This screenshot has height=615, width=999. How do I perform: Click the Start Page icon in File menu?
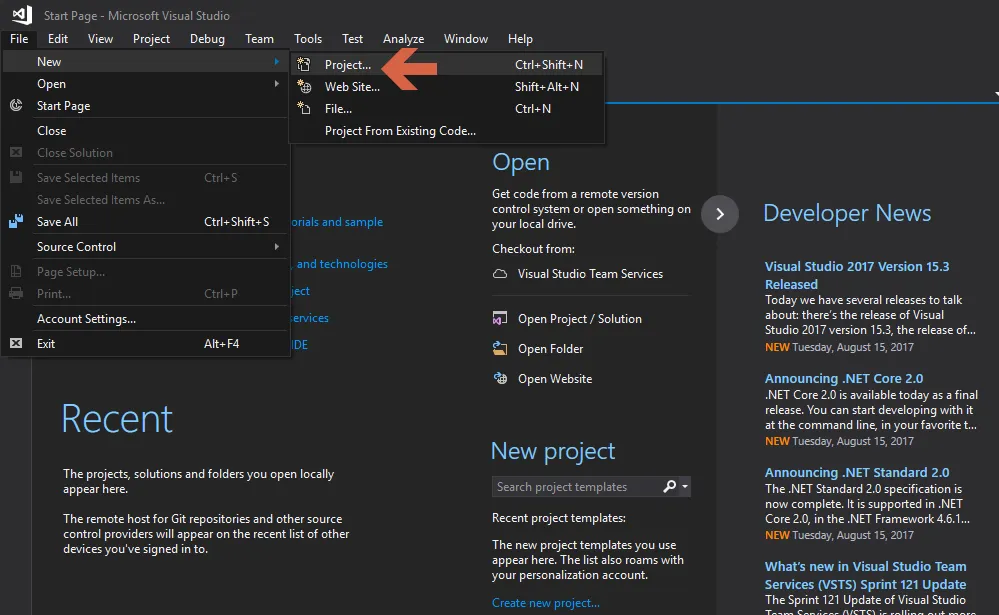[16, 106]
